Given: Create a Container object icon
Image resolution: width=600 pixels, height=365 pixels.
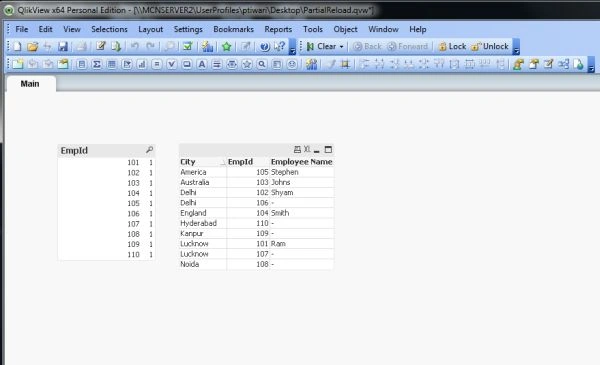Looking at the screenshot, I should (277, 64).
